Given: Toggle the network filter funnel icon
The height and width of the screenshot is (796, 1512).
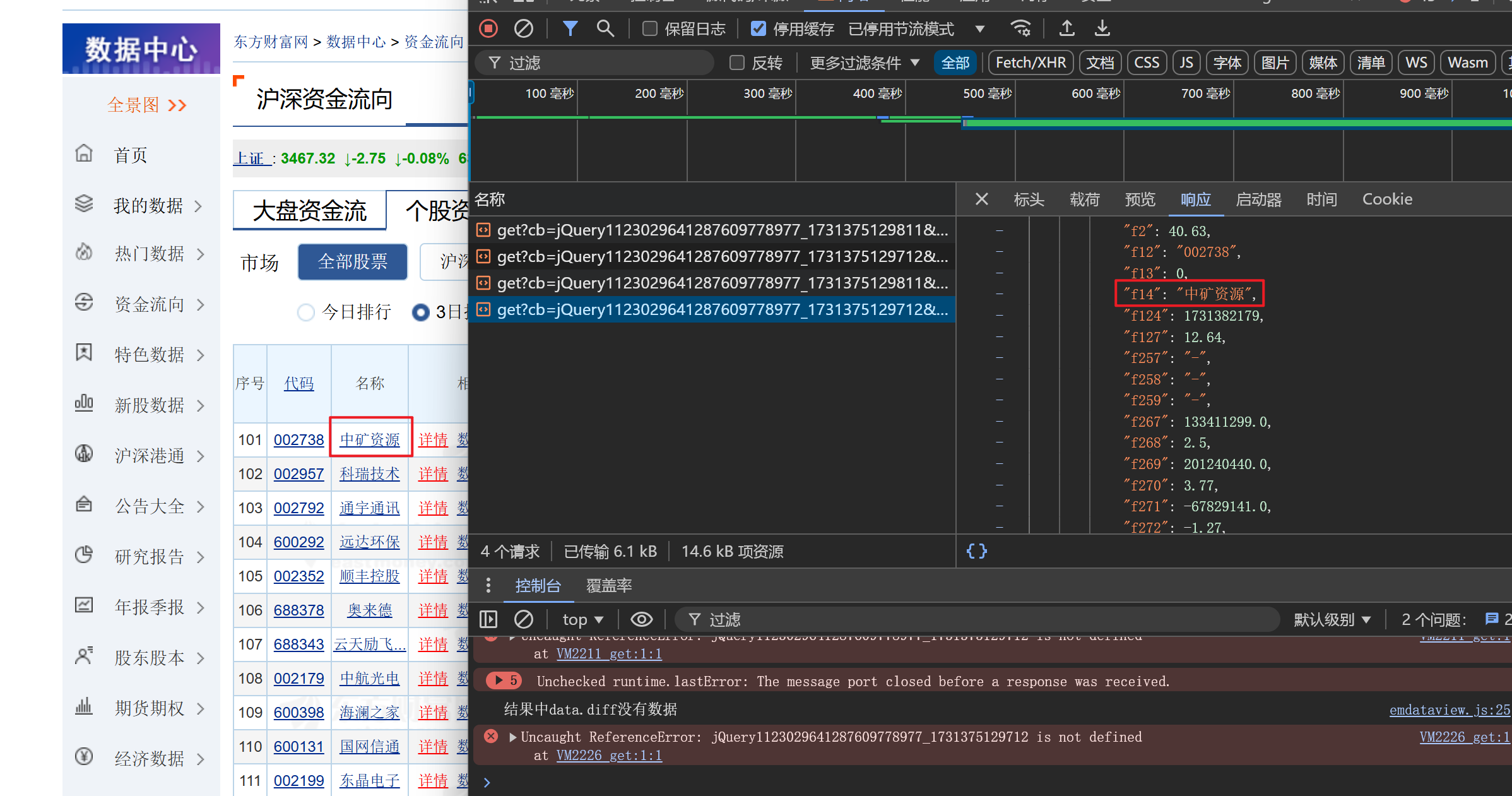Looking at the screenshot, I should click(x=570, y=28).
